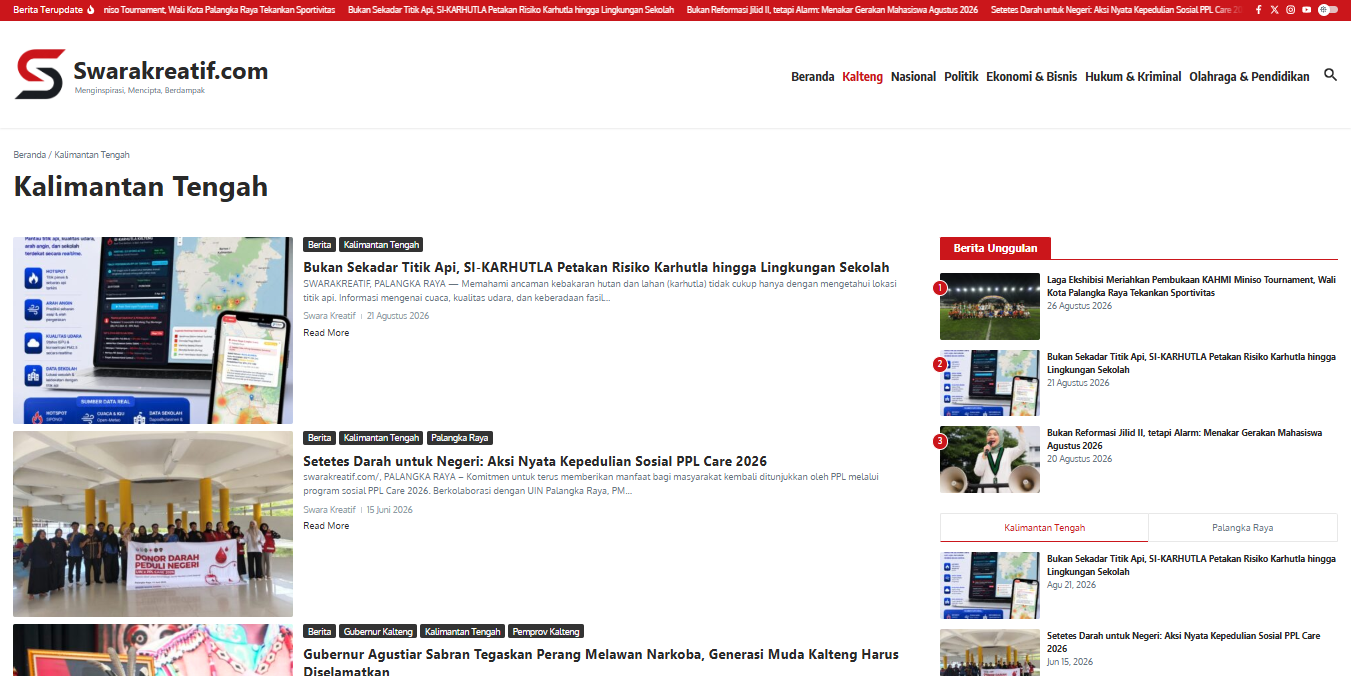This screenshot has height=676, width=1351.
Task: Open the featured article thumbnail numbered 3
Action: point(990,460)
